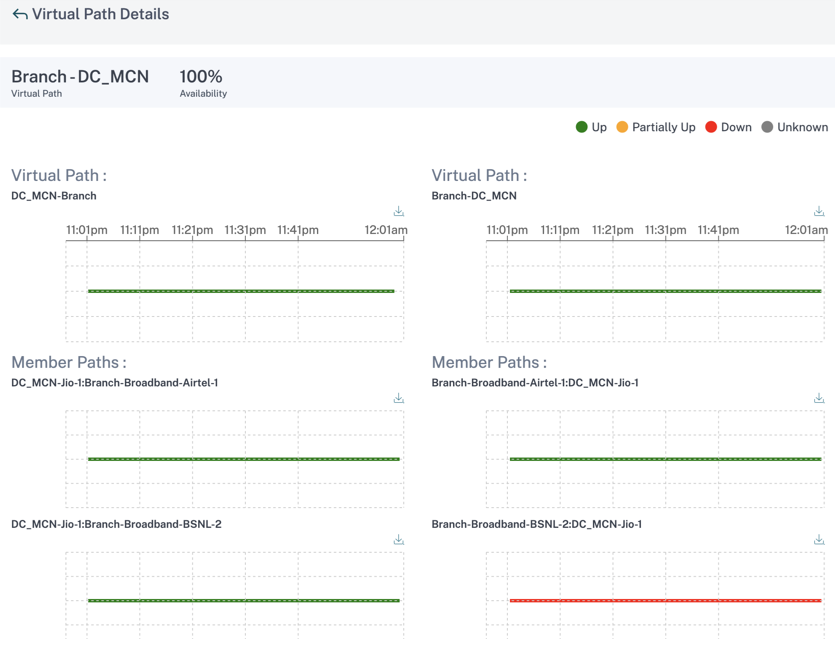Download DC_MCN-Jio-1:Branch-Broadband-Airtel-1 member path chart
This screenshot has height=652, width=835.
[399, 398]
